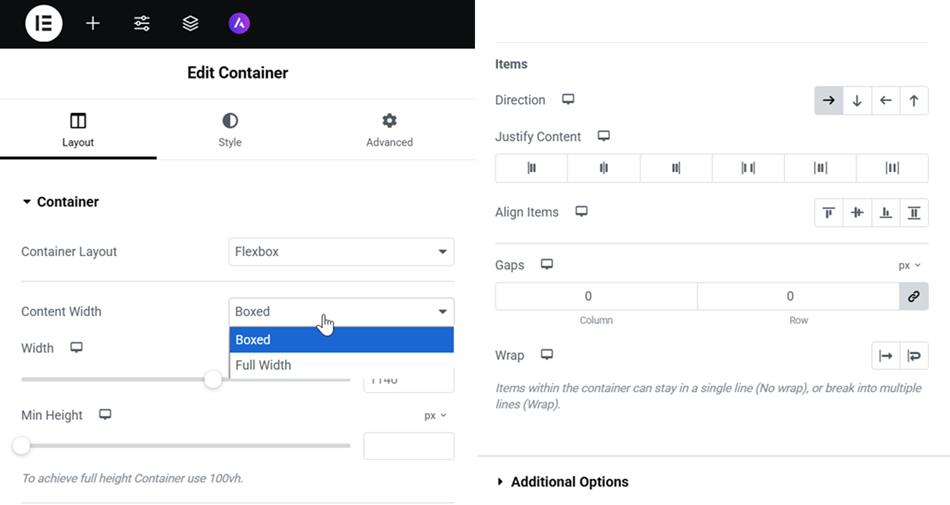Screen dimensions: 950x505
Task: Click the Add Element plus icon
Action: [93, 24]
